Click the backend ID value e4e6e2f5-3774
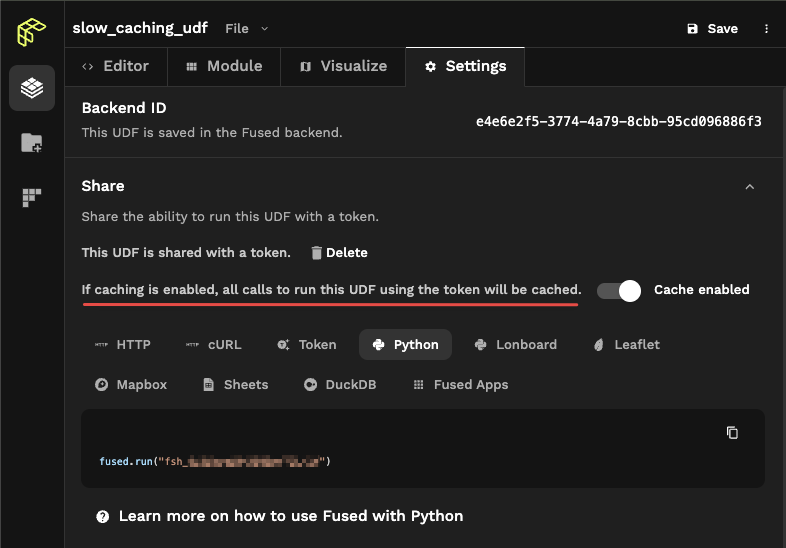Viewport: 786px width, 548px height. click(619, 121)
